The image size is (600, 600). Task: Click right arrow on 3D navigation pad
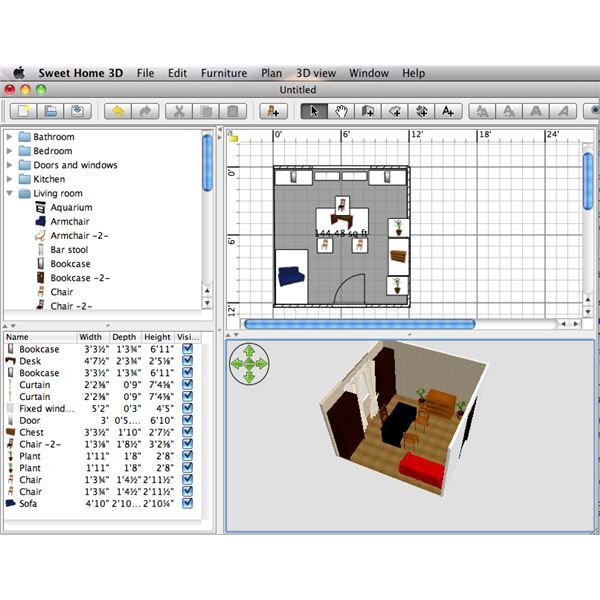[x=262, y=363]
